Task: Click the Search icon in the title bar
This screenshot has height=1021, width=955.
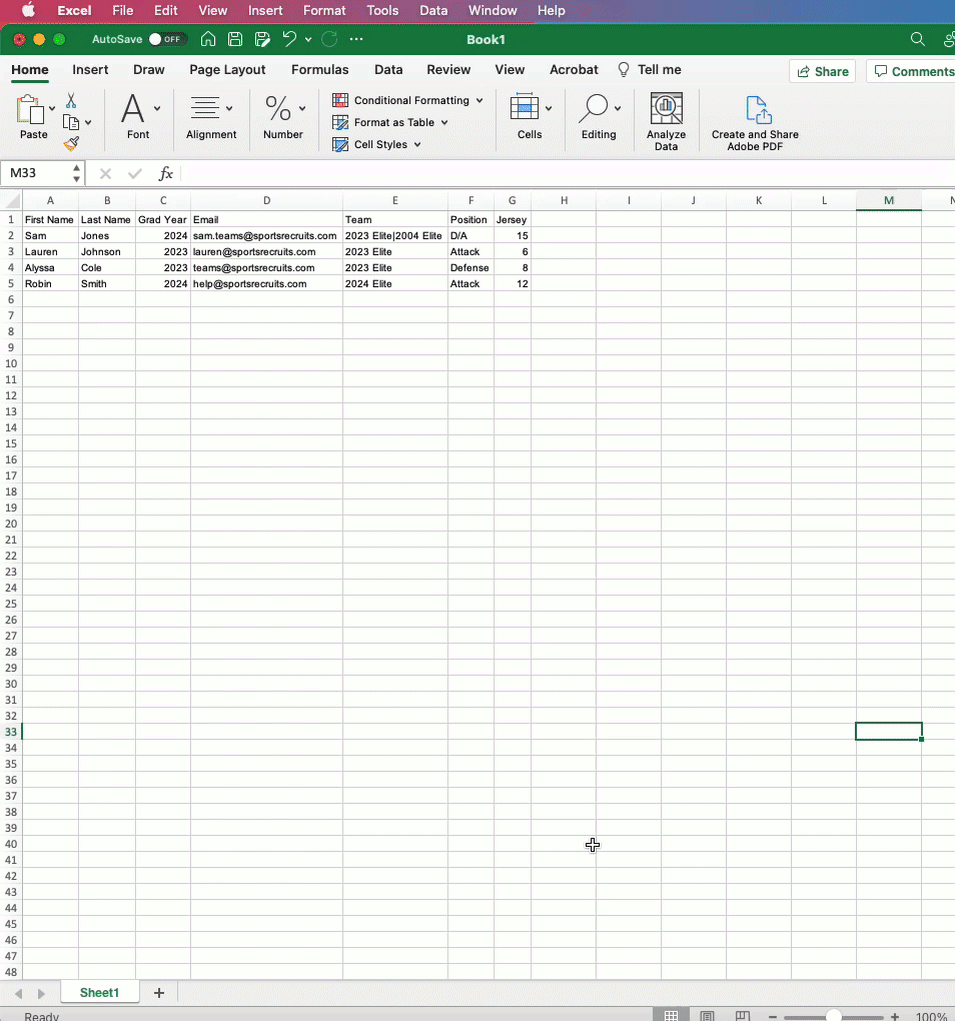Action: pos(917,39)
